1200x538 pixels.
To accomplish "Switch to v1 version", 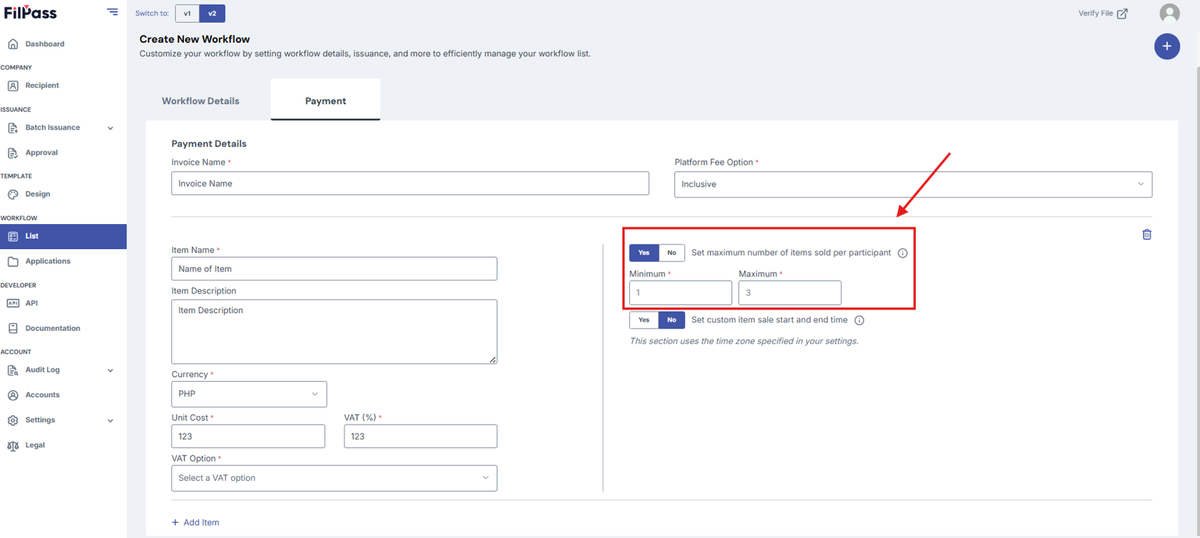I will 187,13.
